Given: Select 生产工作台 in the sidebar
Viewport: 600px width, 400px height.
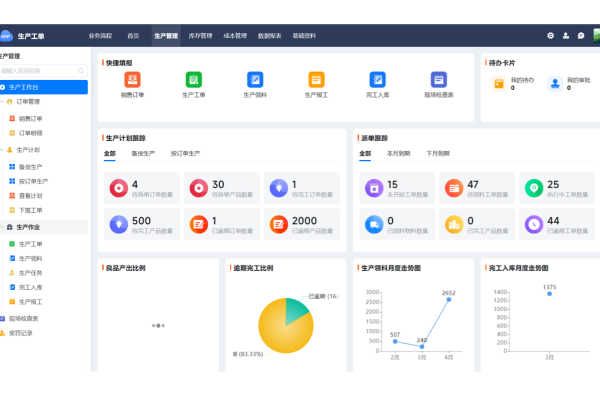Looking at the screenshot, I should [x=44, y=87].
